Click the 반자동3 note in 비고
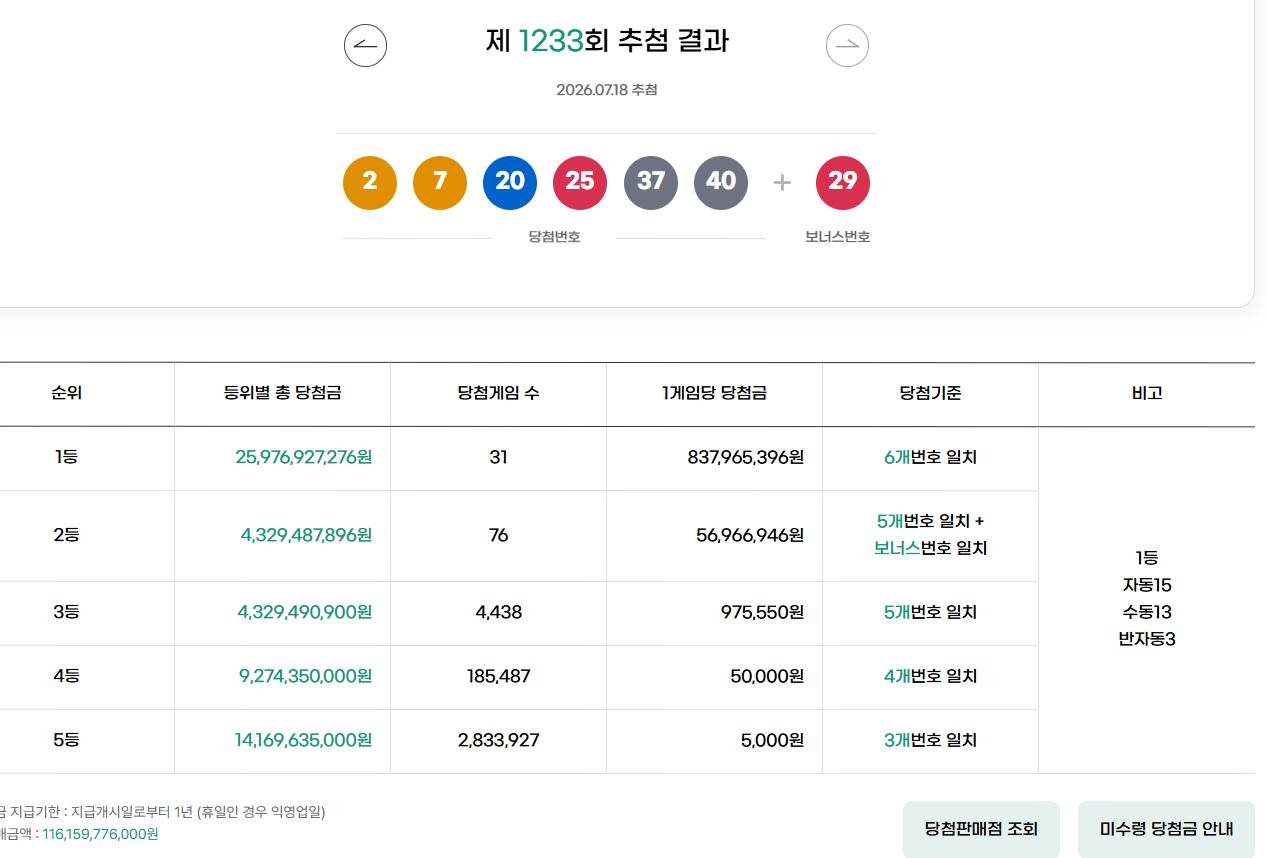 1147,639
